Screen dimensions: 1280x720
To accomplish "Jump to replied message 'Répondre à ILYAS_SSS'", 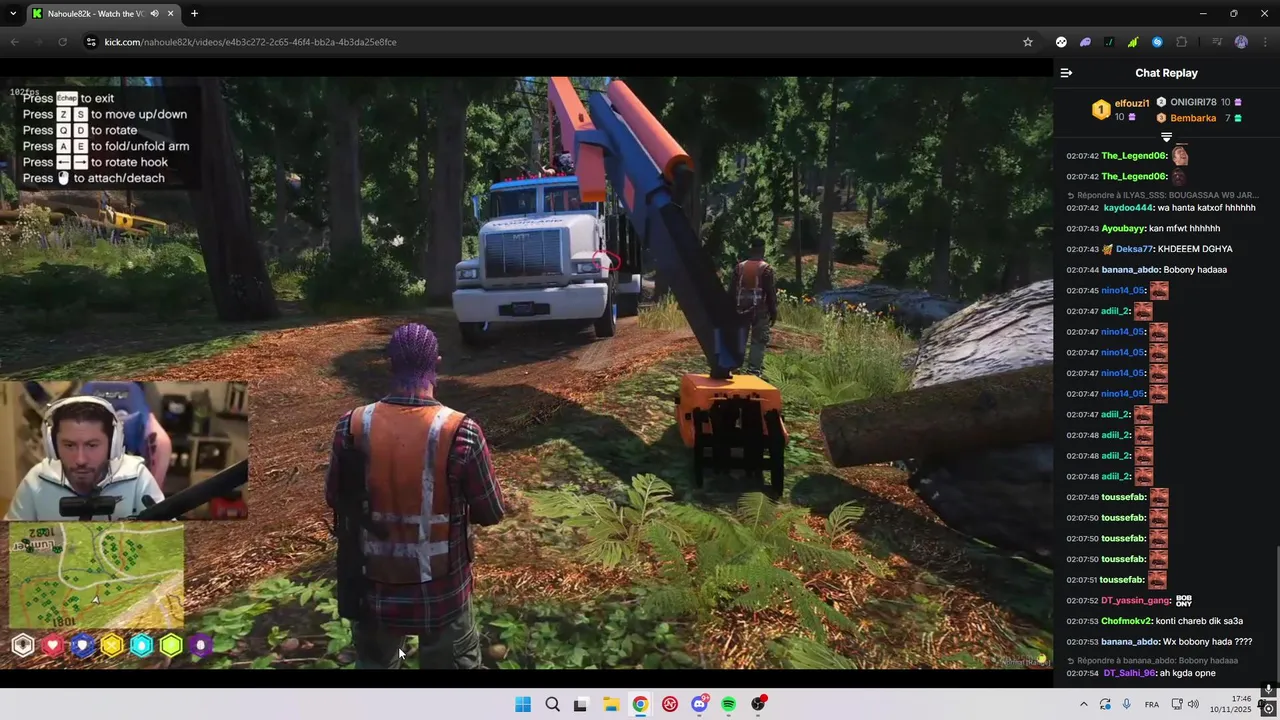I will (1163, 195).
